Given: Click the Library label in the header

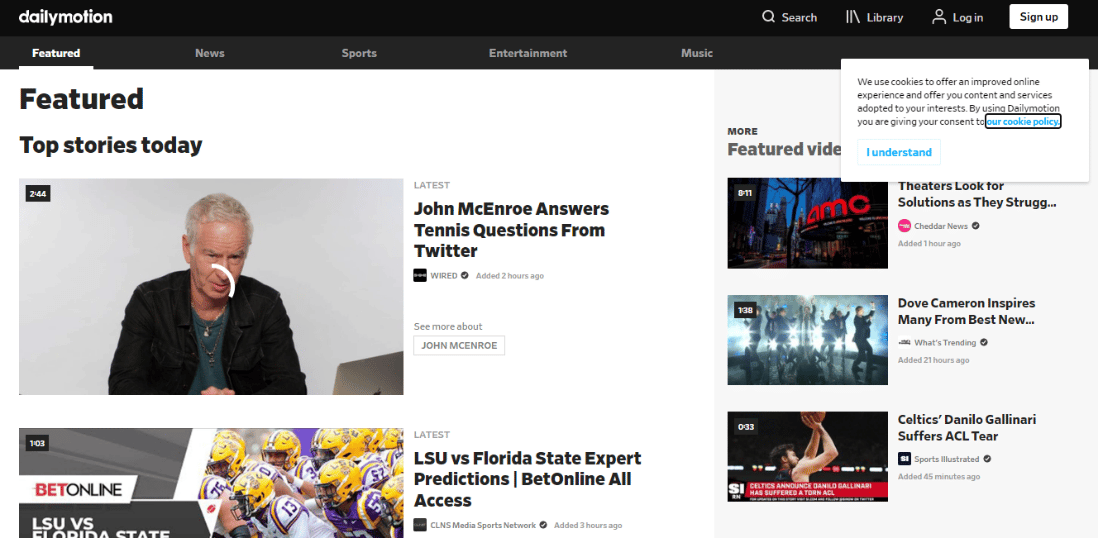Looking at the screenshot, I should (x=885, y=18).
